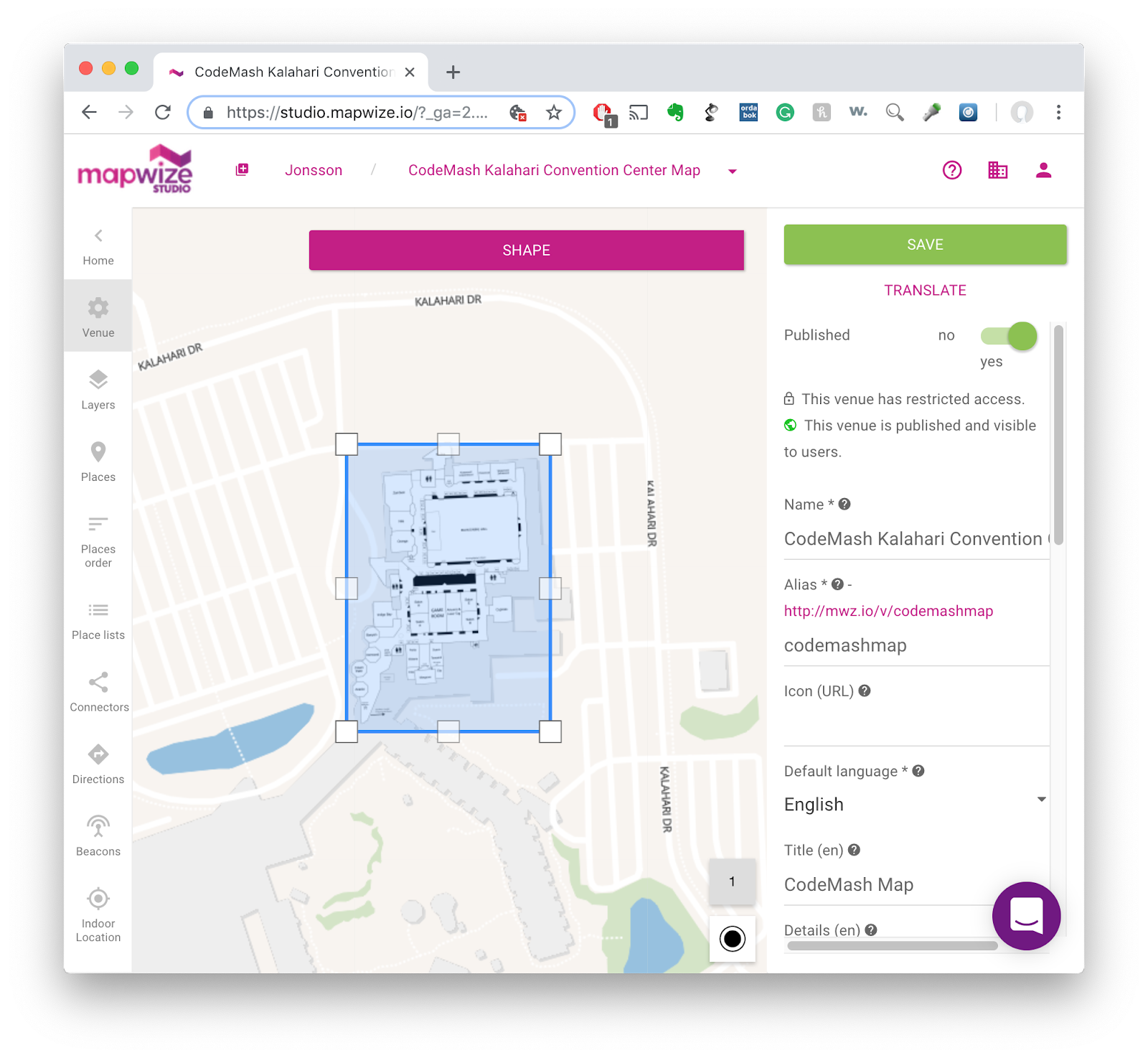The width and height of the screenshot is (1148, 1058).
Task: Open the mwz.io/v/codemashmap link
Action: pyautogui.click(x=888, y=611)
